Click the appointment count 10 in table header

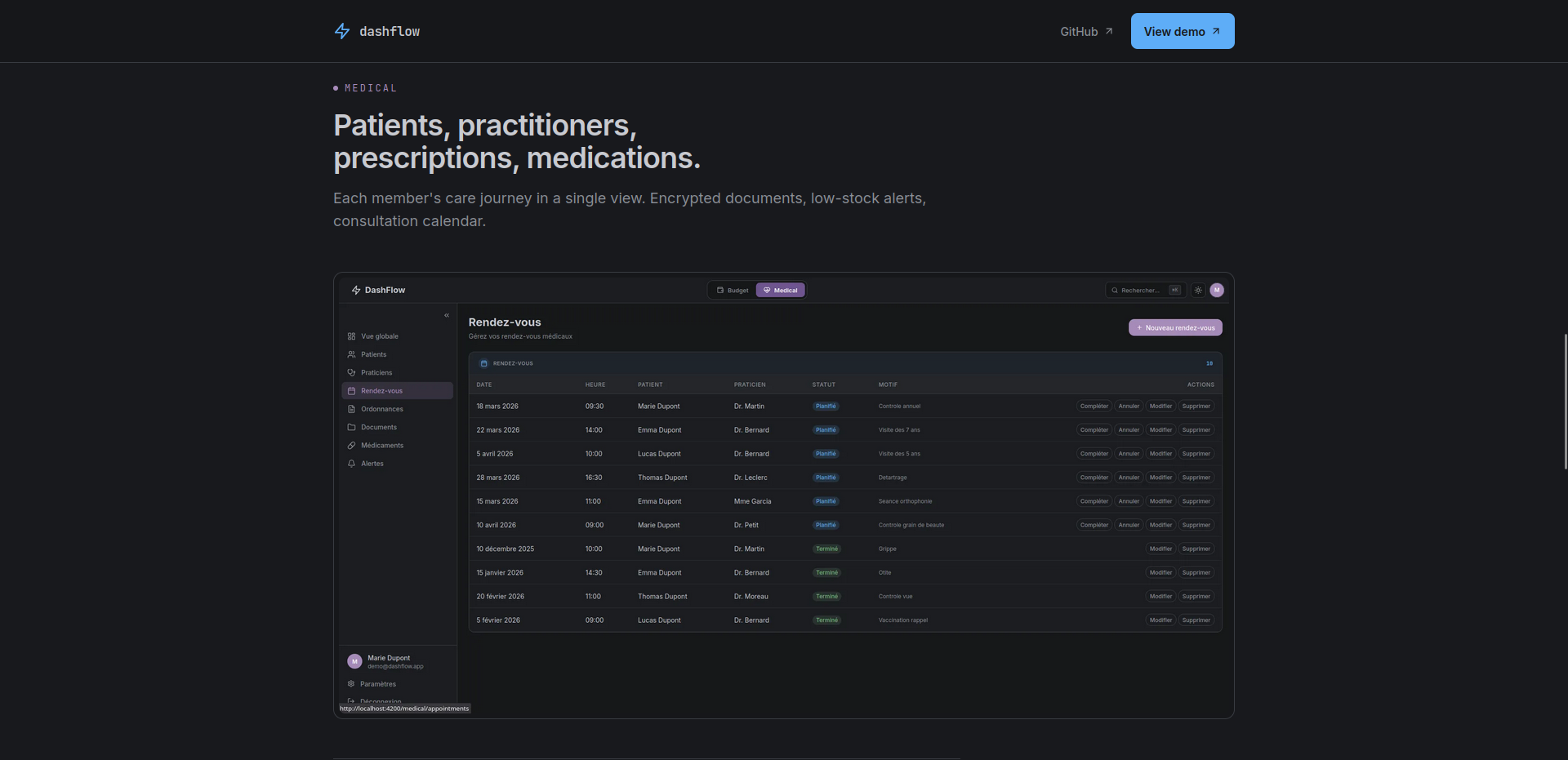(1209, 363)
